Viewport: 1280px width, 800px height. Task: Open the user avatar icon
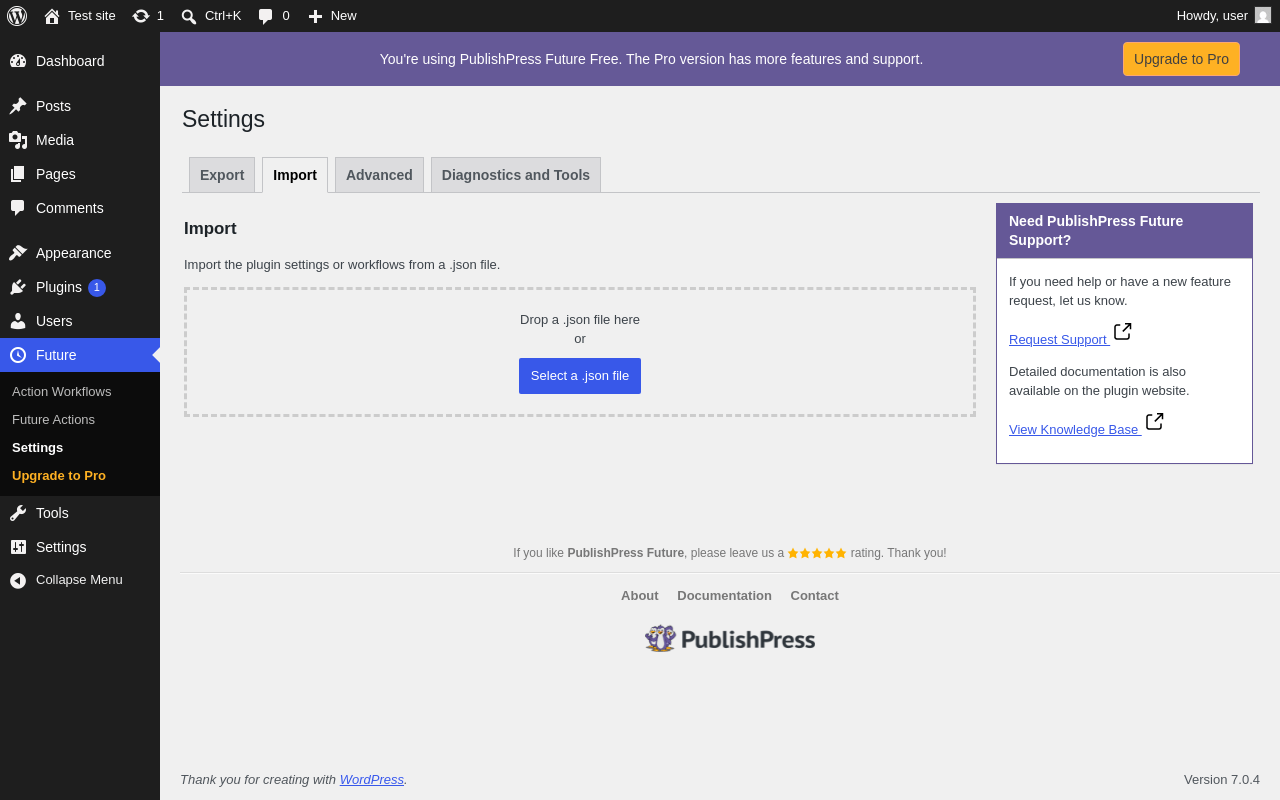[1263, 15]
